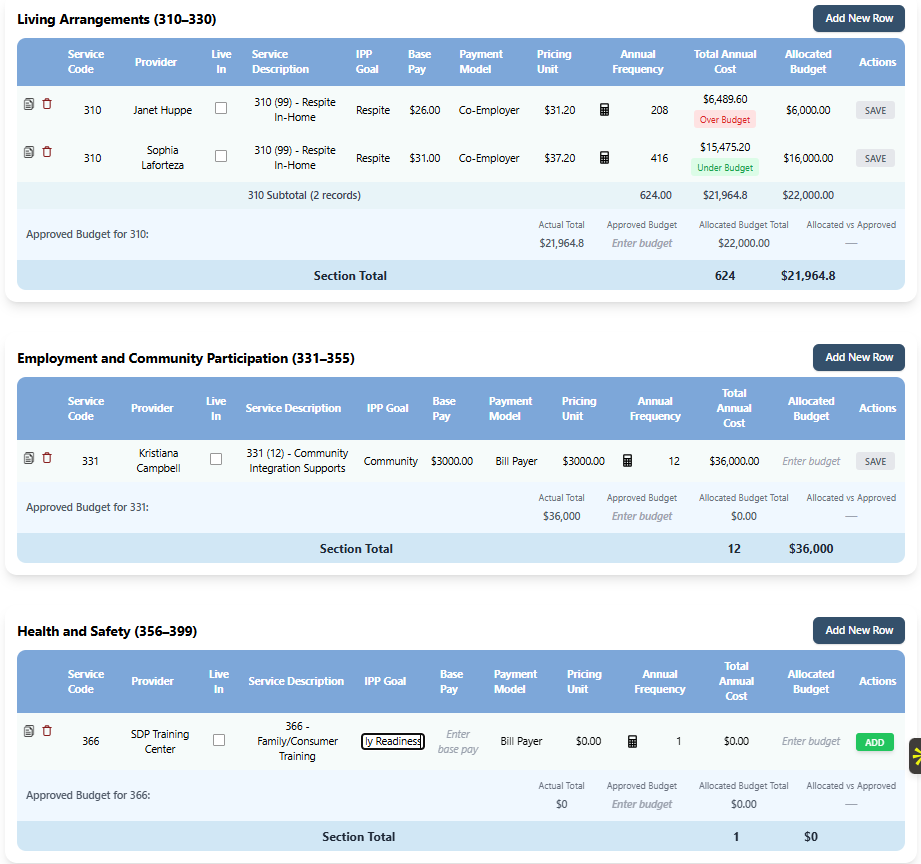Enable Live In for Kristiana Campbell
The height and width of the screenshot is (864, 921).
(215, 457)
